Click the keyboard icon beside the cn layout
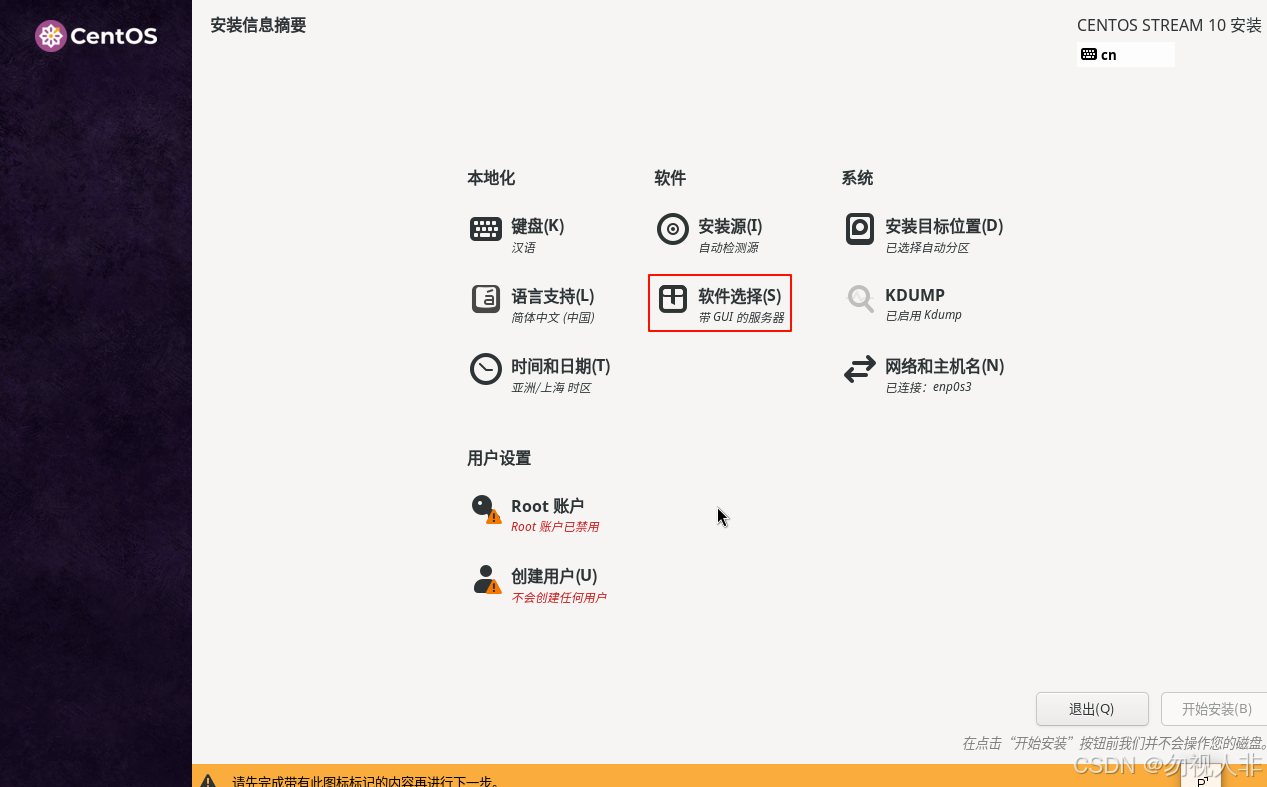Image resolution: width=1267 pixels, height=787 pixels. pos(1089,54)
